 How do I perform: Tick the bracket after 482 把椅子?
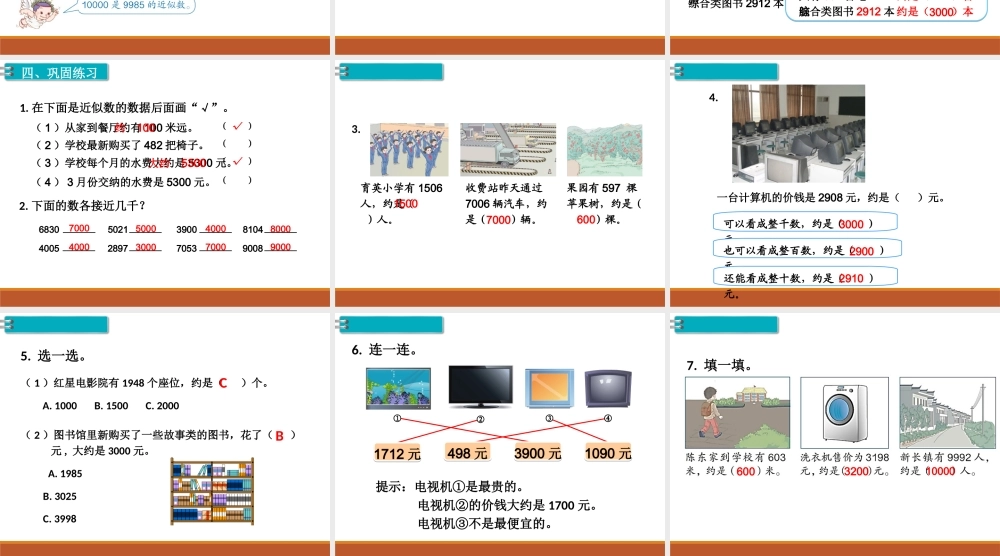coord(237,144)
